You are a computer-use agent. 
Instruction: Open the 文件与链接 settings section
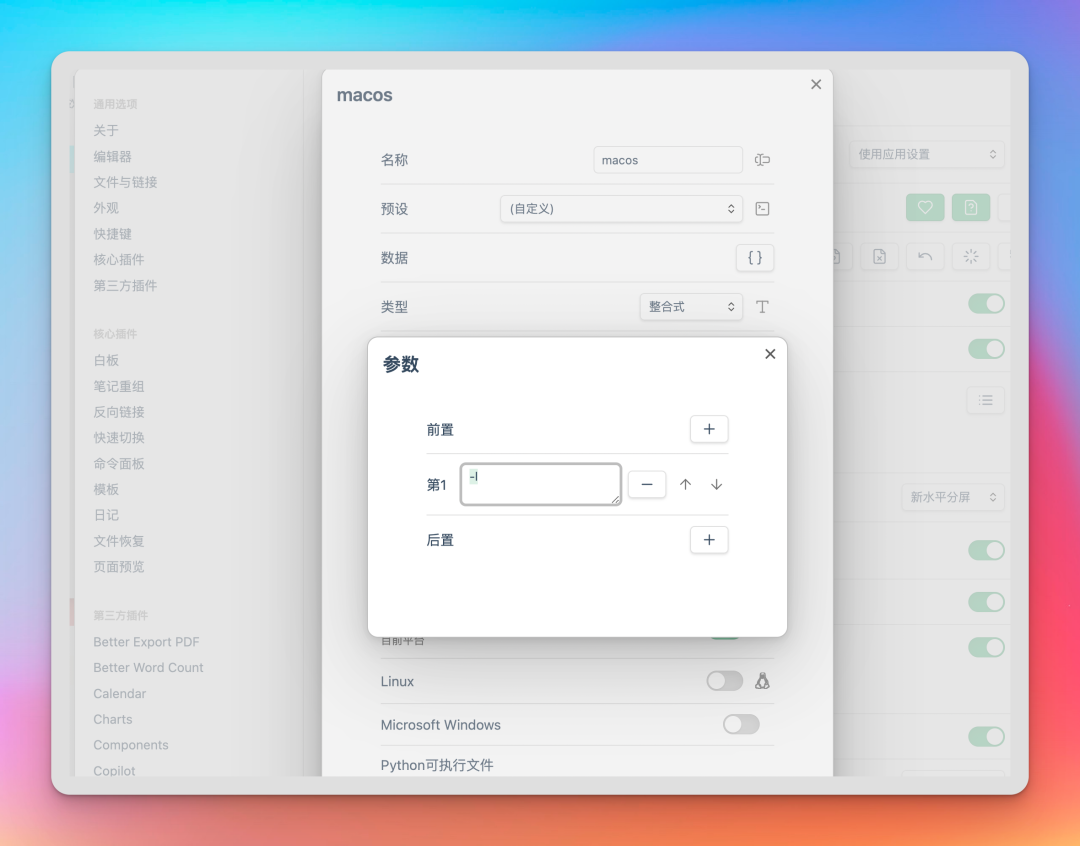(x=125, y=182)
